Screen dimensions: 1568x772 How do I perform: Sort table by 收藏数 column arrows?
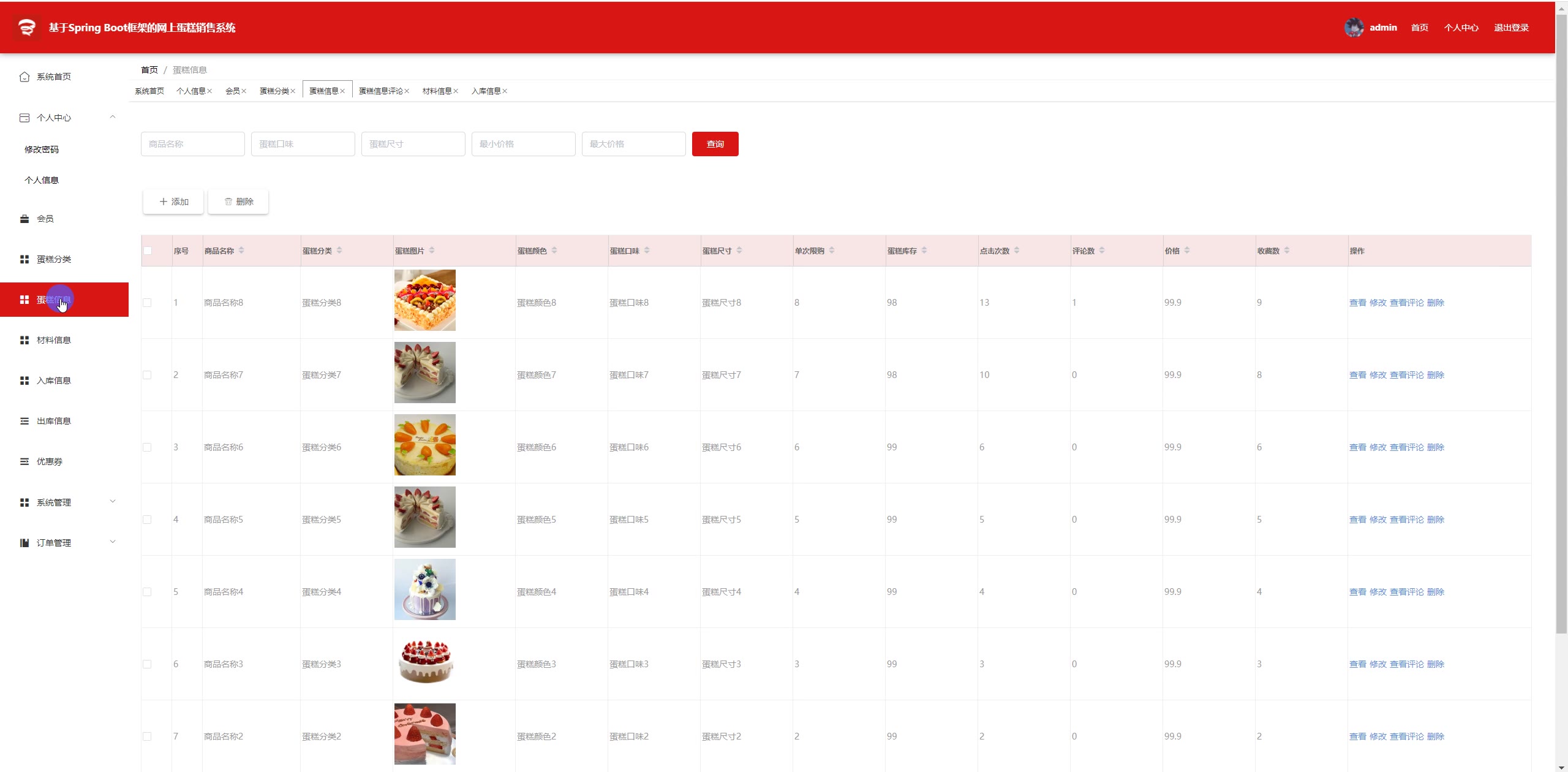[x=1287, y=251]
